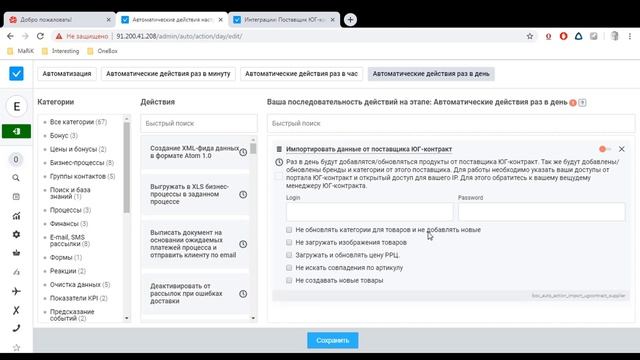This screenshot has width=640, height=360.
Task: Open the notifications counter showing 0
Action: click(16, 160)
